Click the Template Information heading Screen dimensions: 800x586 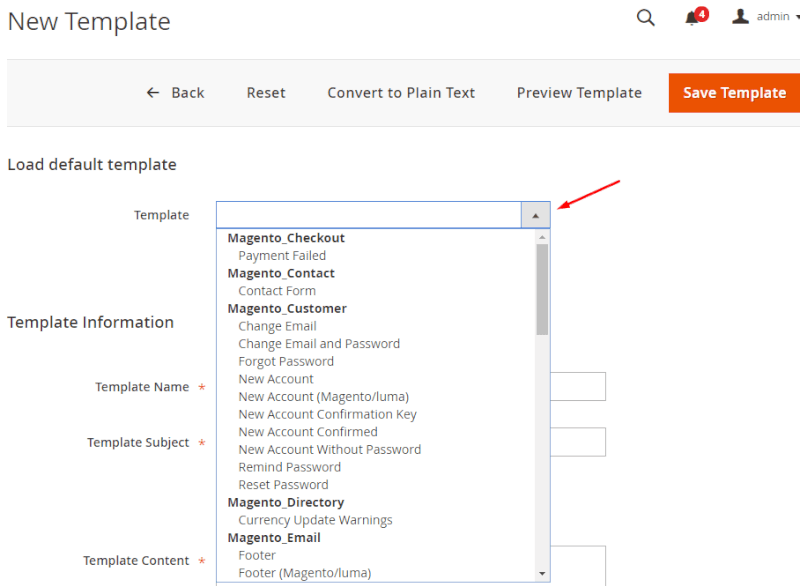[90, 322]
